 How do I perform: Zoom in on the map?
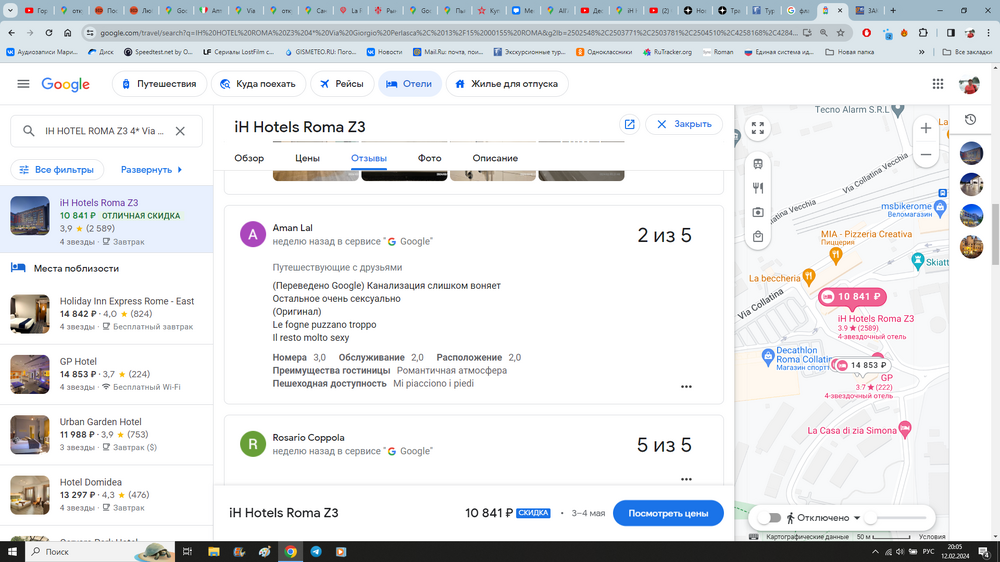[x=926, y=128]
